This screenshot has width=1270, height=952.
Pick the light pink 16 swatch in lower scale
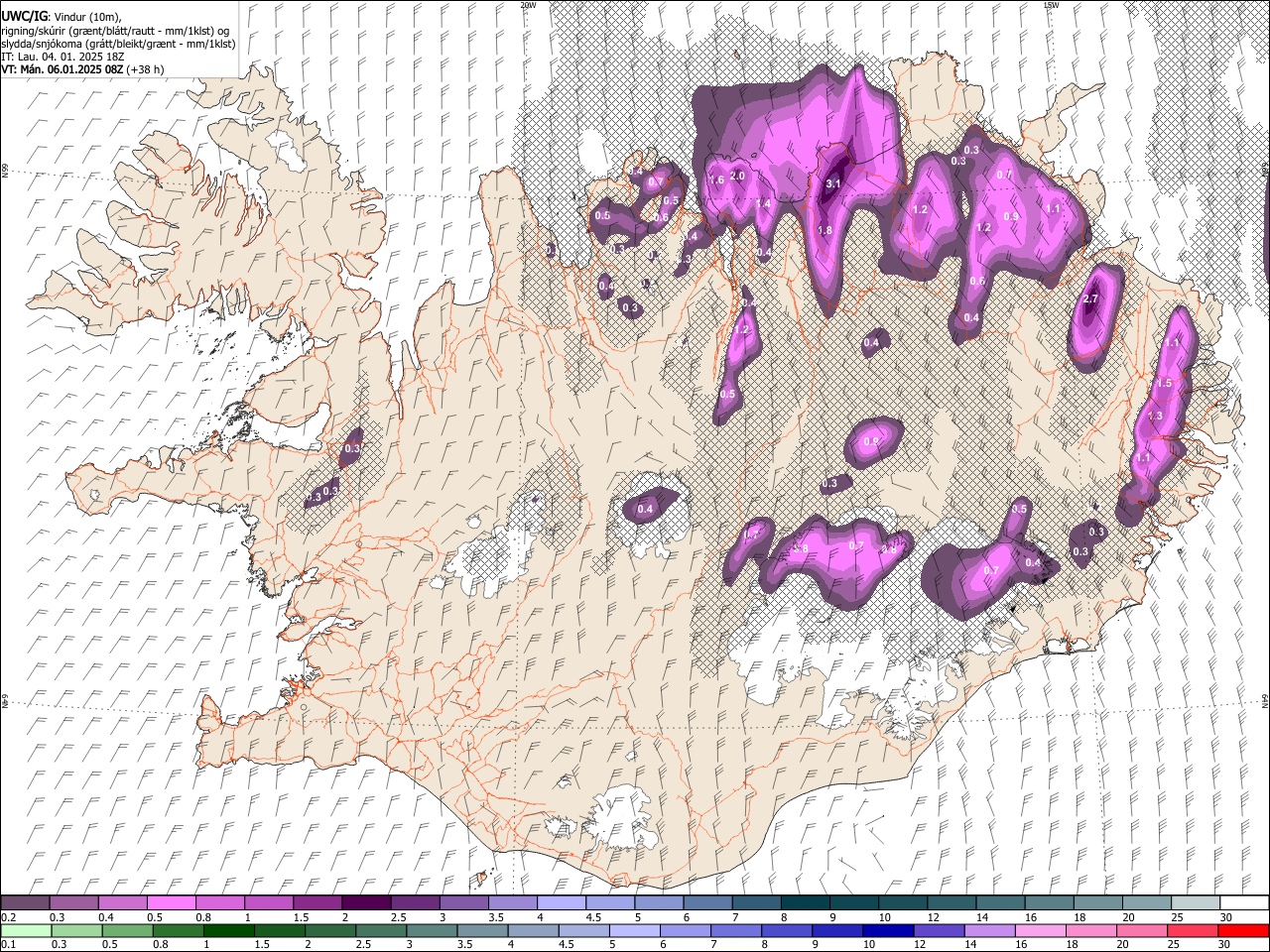click(1040, 930)
